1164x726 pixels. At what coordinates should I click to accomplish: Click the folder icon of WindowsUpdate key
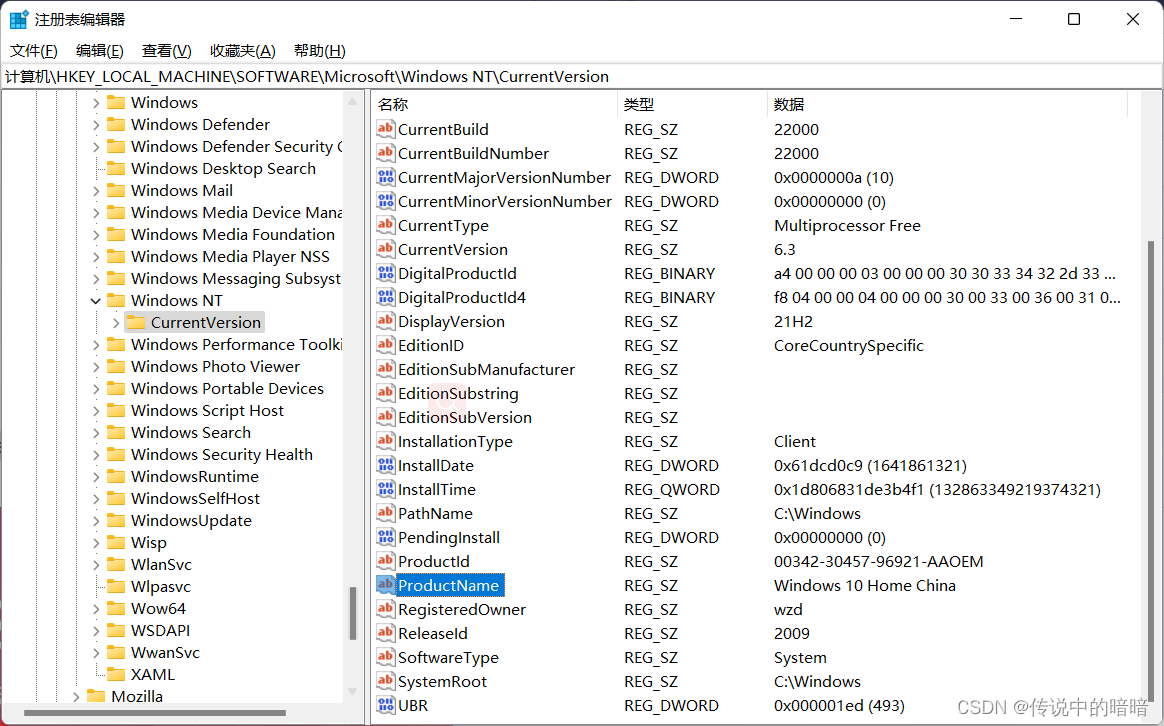click(x=116, y=520)
